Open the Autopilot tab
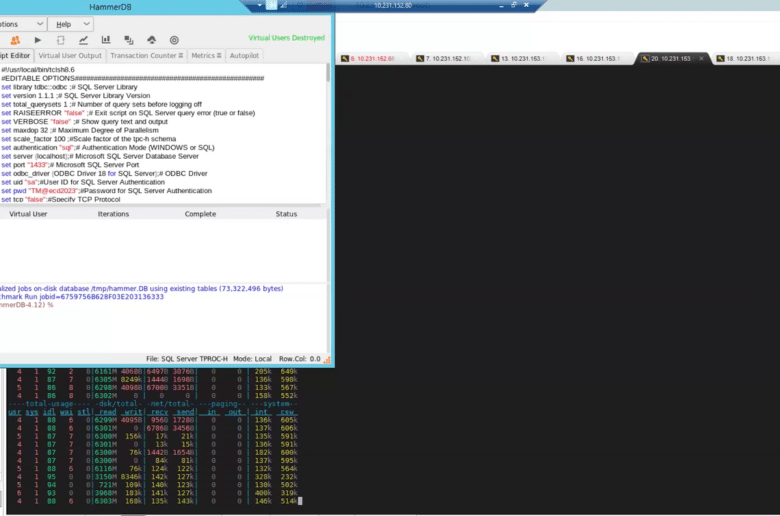 pos(244,55)
